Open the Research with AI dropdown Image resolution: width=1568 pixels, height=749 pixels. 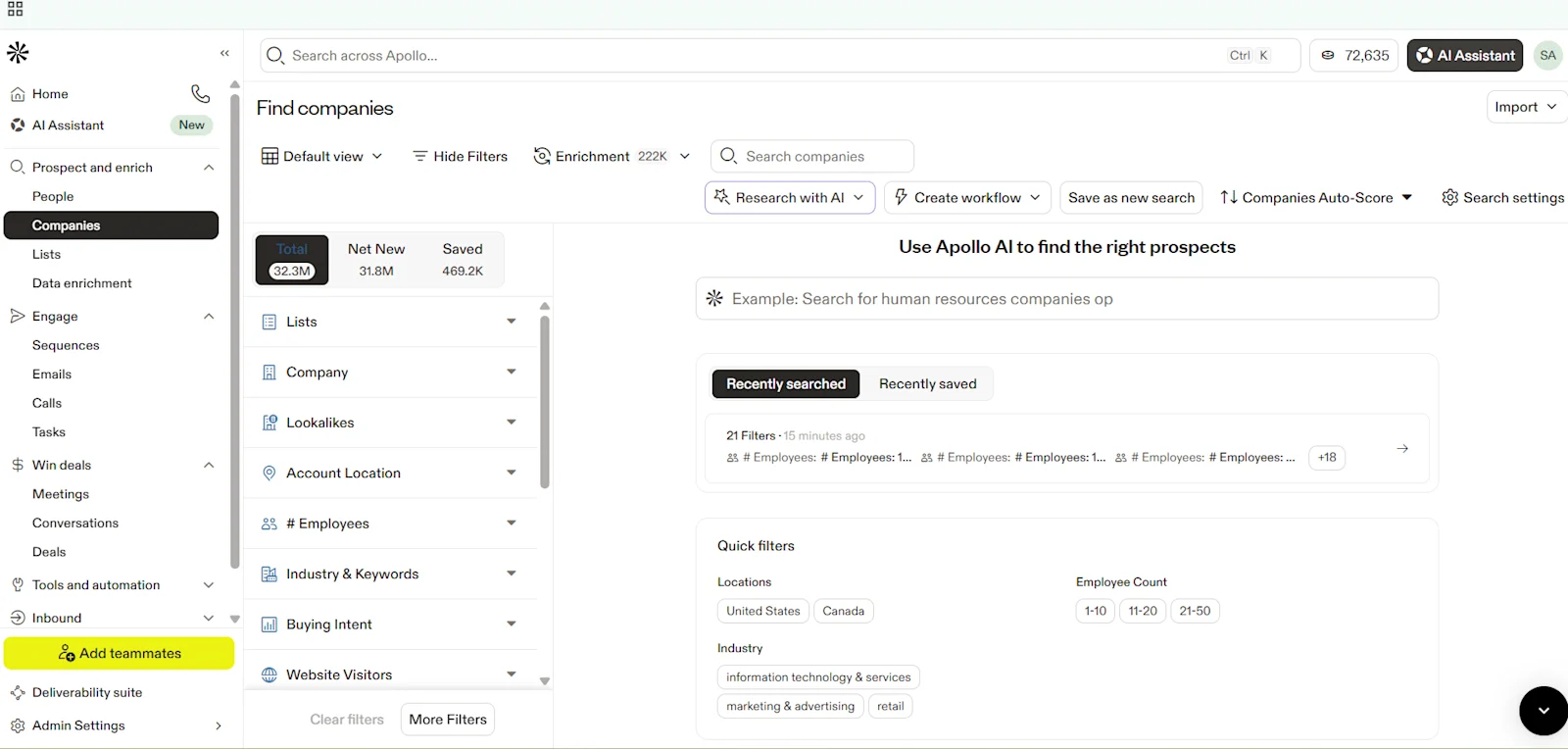pos(790,198)
